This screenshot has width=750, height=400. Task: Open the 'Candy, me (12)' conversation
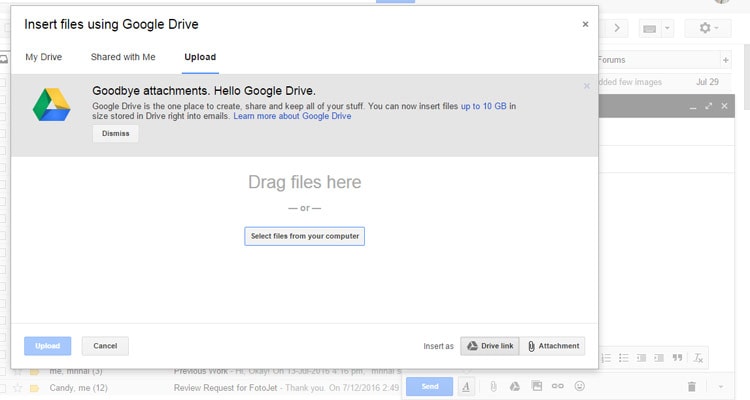click(x=78, y=388)
